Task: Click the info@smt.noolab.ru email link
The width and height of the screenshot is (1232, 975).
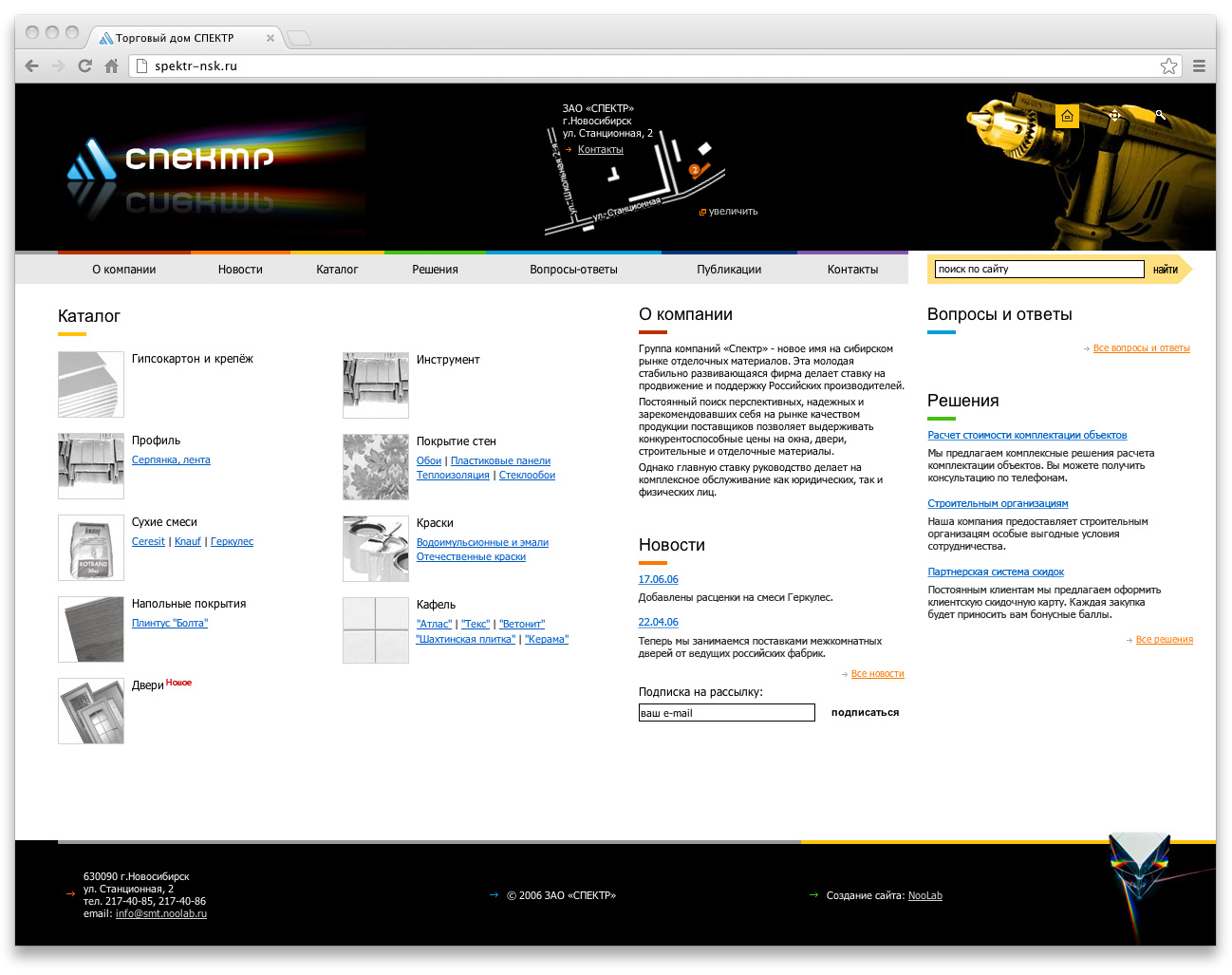Action: [x=161, y=914]
